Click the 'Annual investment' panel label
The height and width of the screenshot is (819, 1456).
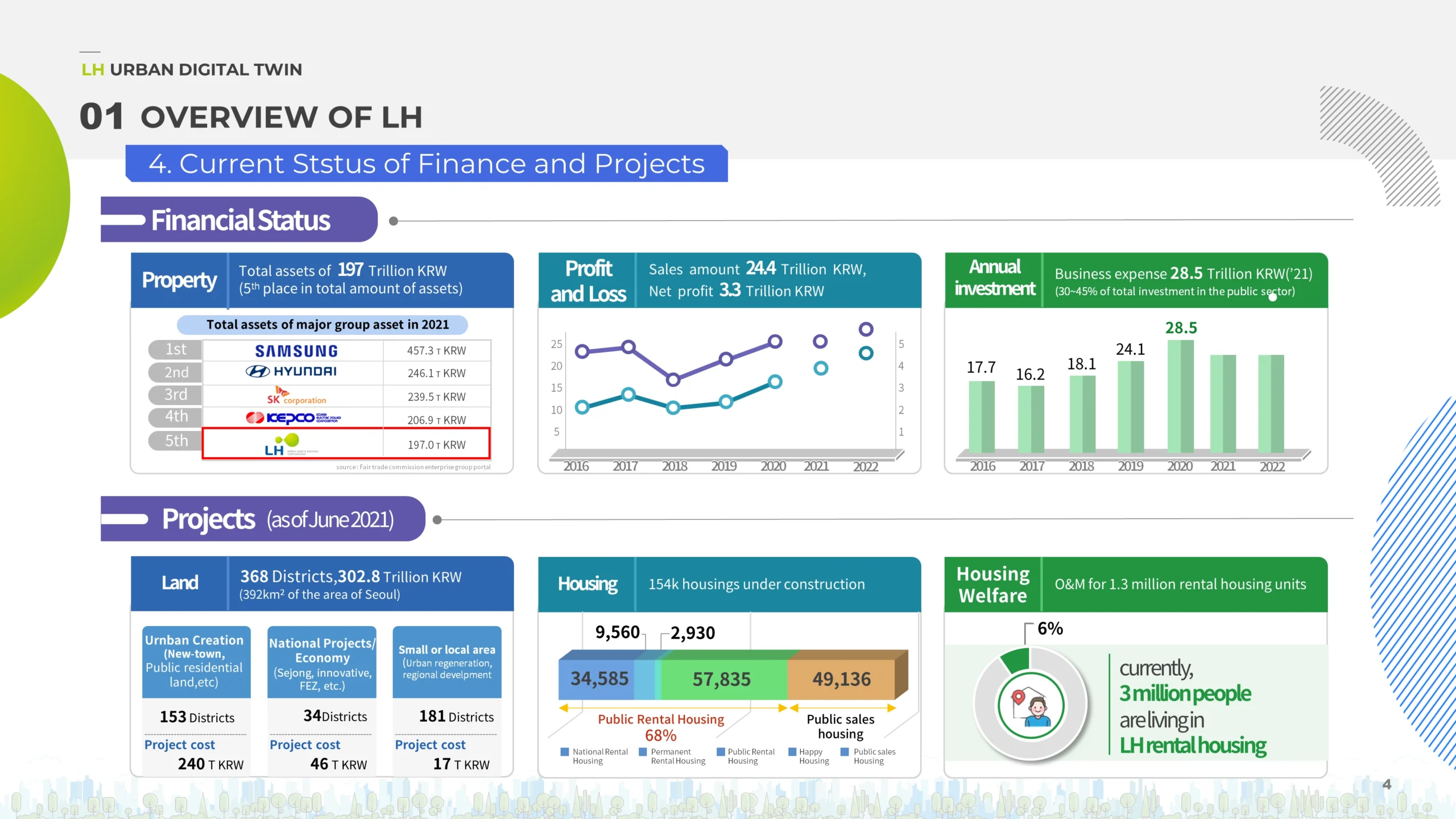995,278
